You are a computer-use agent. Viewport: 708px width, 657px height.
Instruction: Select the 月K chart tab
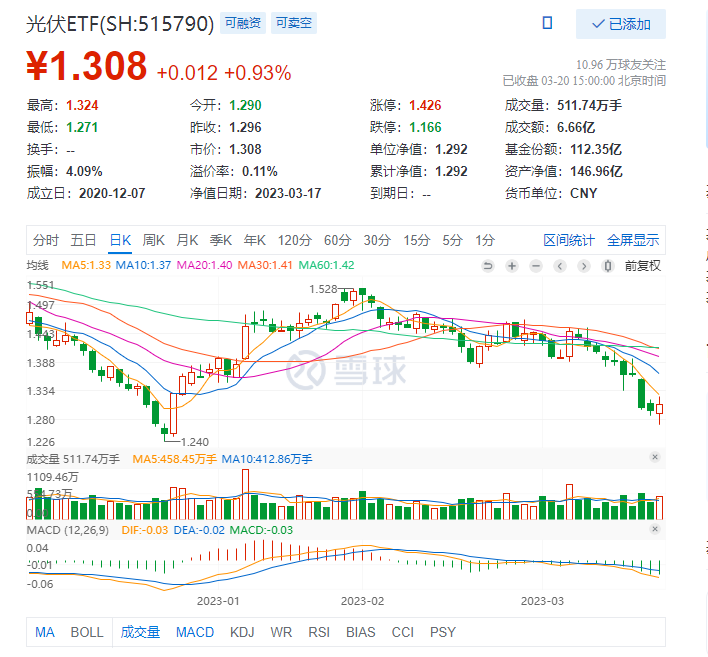tap(187, 240)
